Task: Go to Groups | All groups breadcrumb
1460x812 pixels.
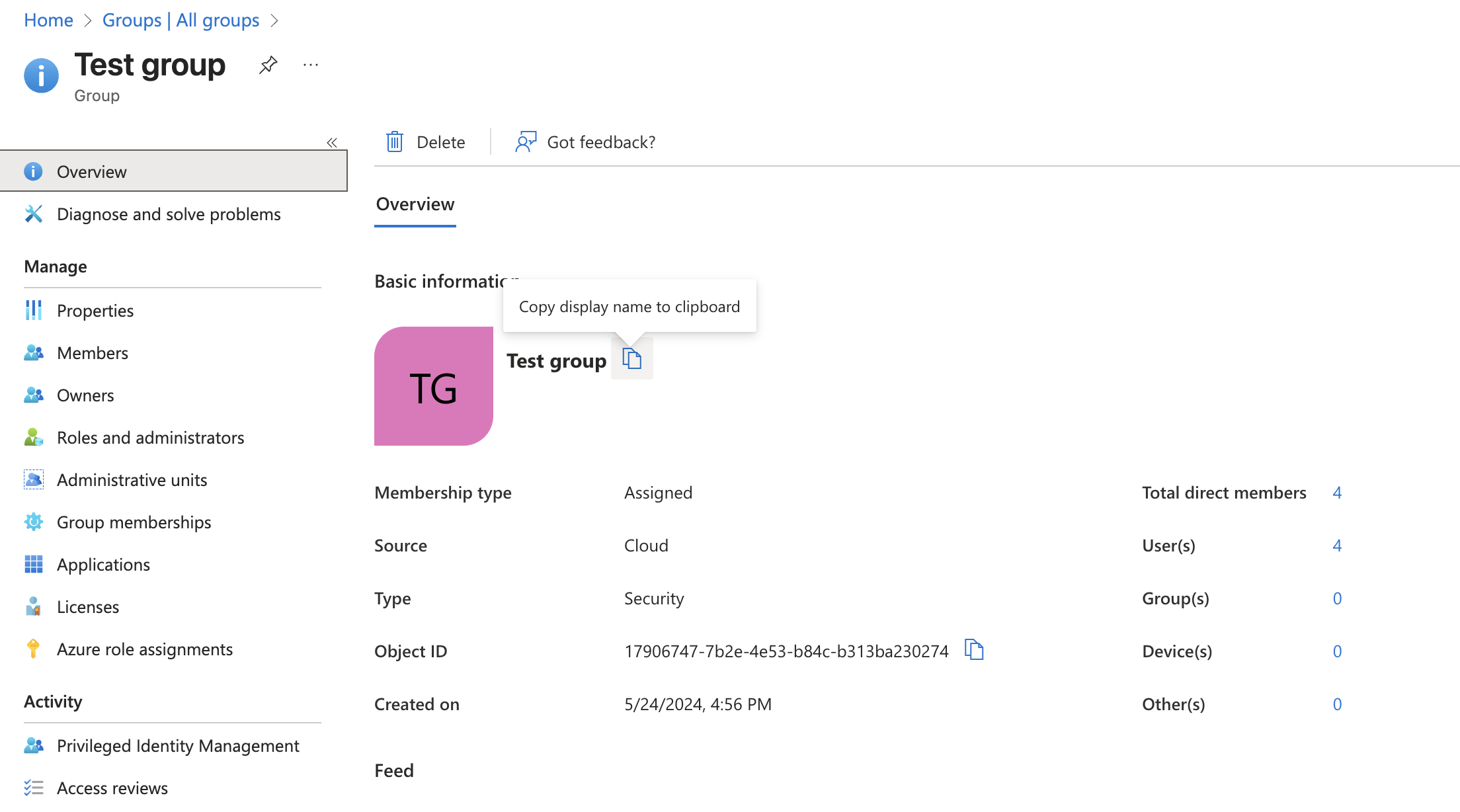Action: point(181,20)
